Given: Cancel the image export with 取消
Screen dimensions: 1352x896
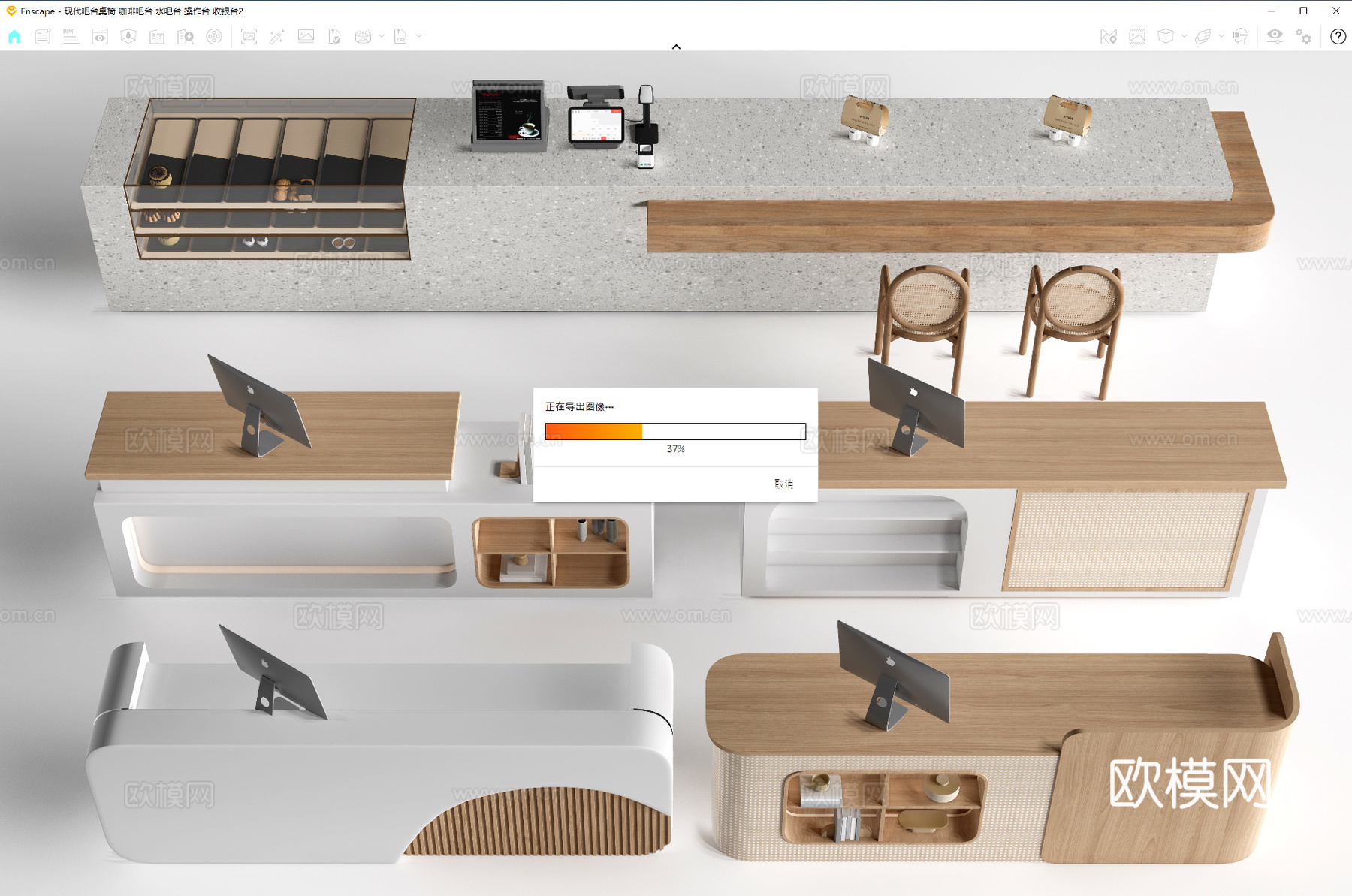Looking at the screenshot, I should [783, 484].
